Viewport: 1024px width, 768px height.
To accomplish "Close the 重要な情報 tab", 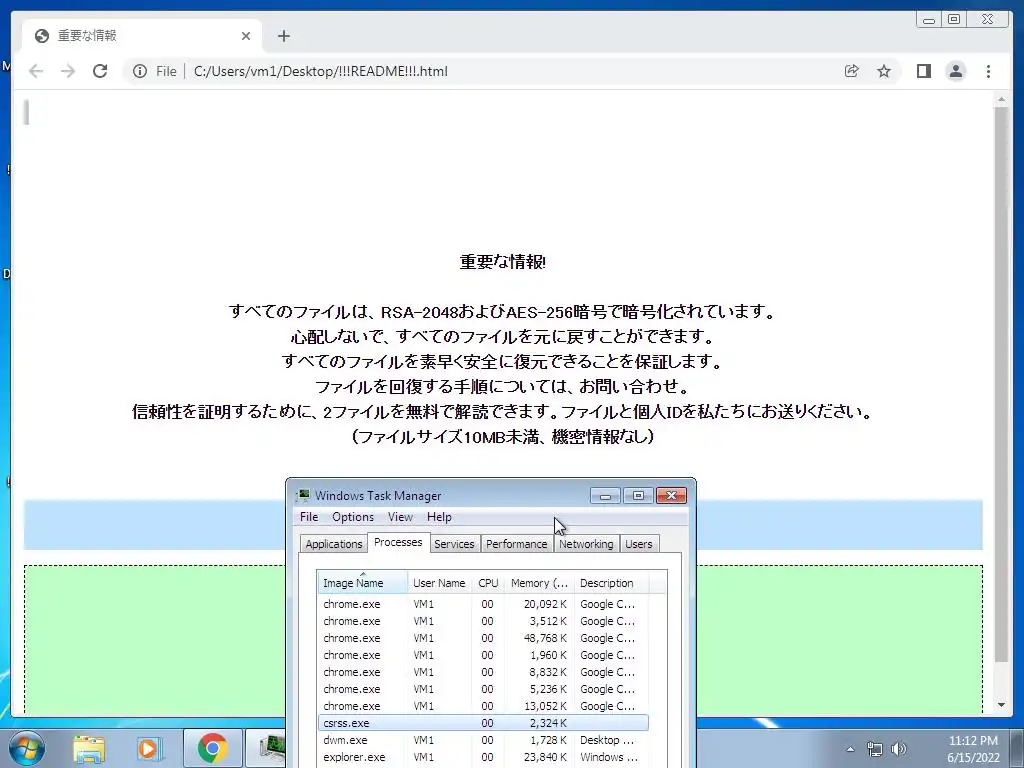I will [246, 36].
